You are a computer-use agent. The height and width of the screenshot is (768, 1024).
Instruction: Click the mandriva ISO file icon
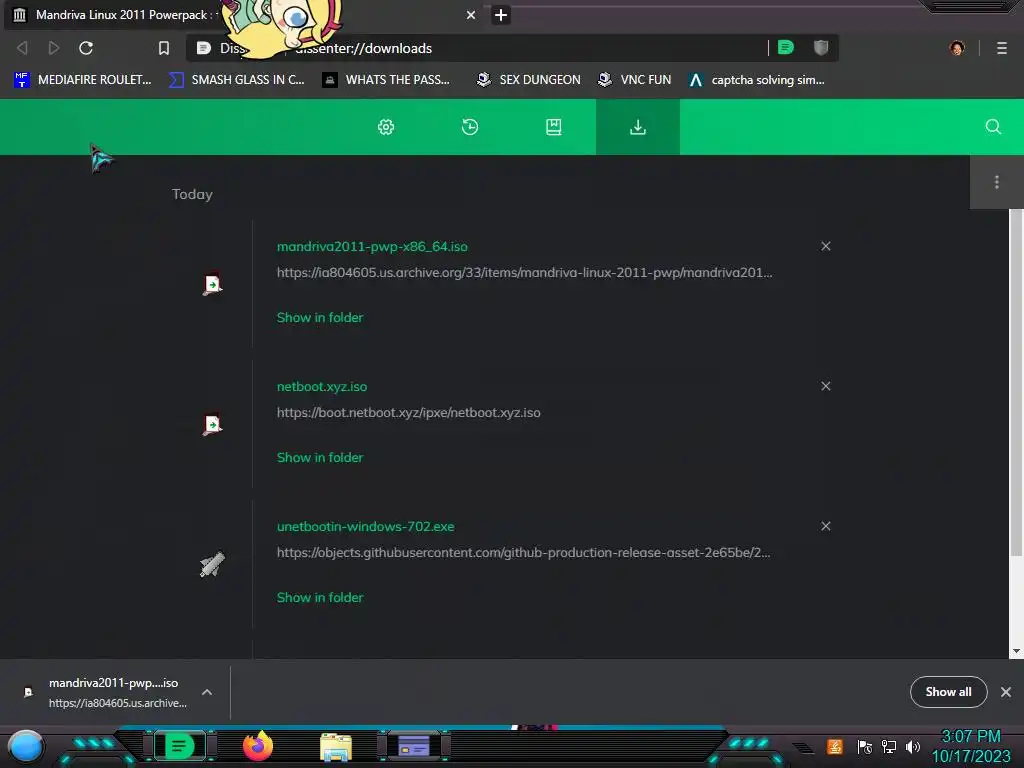pos(212,285)
